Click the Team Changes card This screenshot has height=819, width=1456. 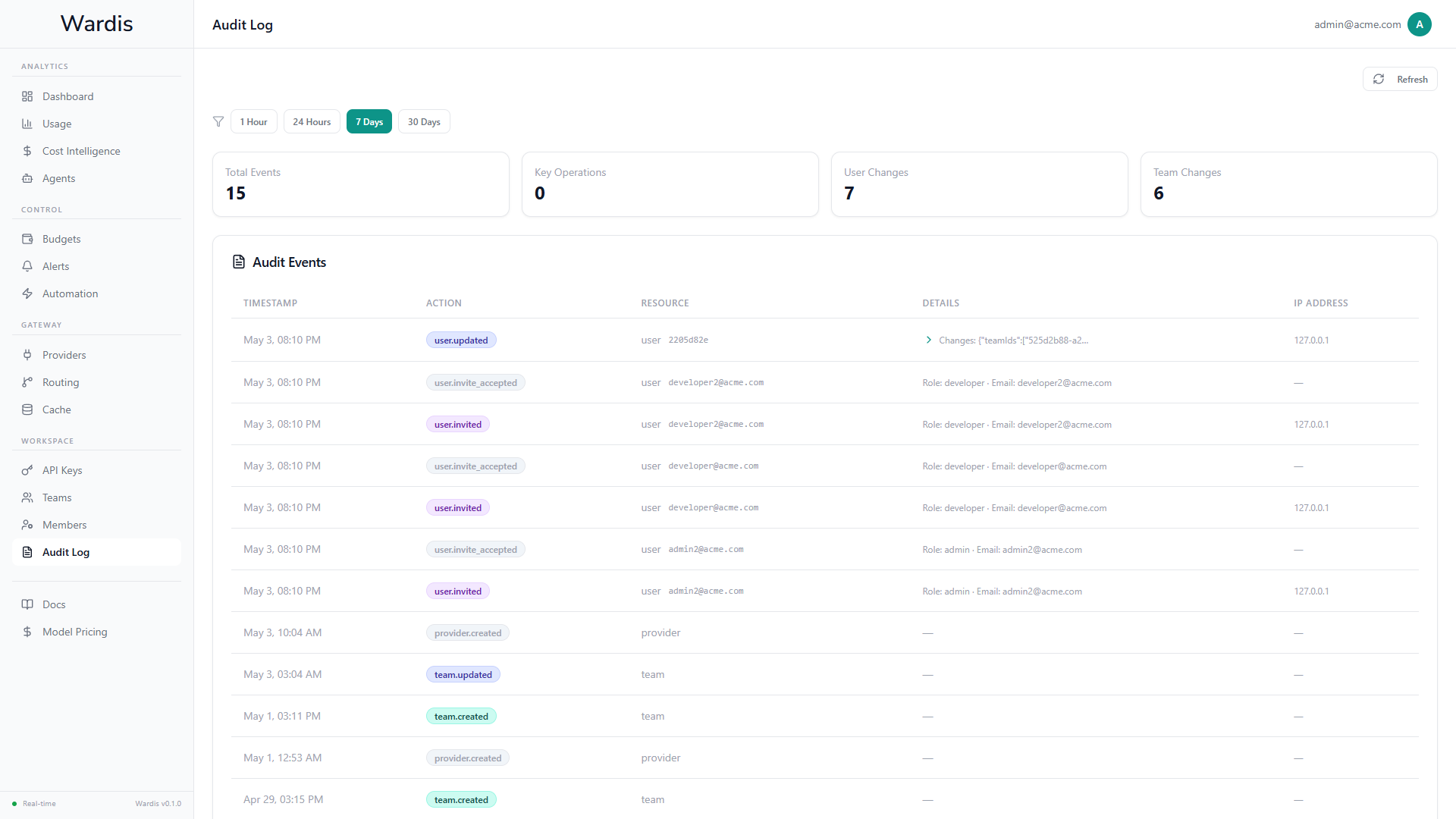[x=1289, y=184]
